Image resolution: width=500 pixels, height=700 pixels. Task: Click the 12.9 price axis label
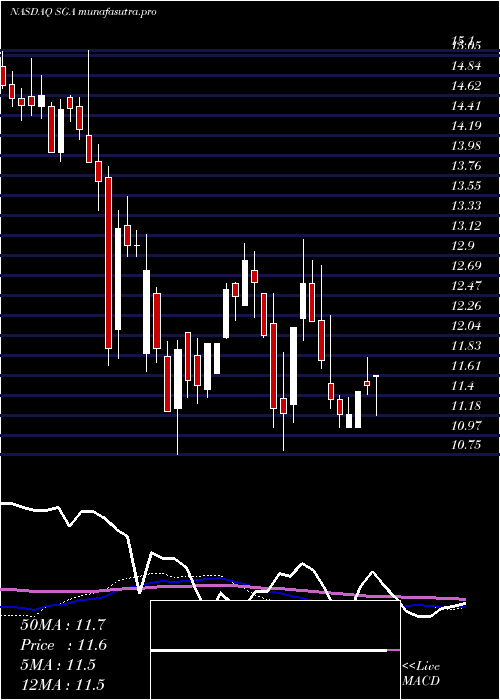coord(462,246)
